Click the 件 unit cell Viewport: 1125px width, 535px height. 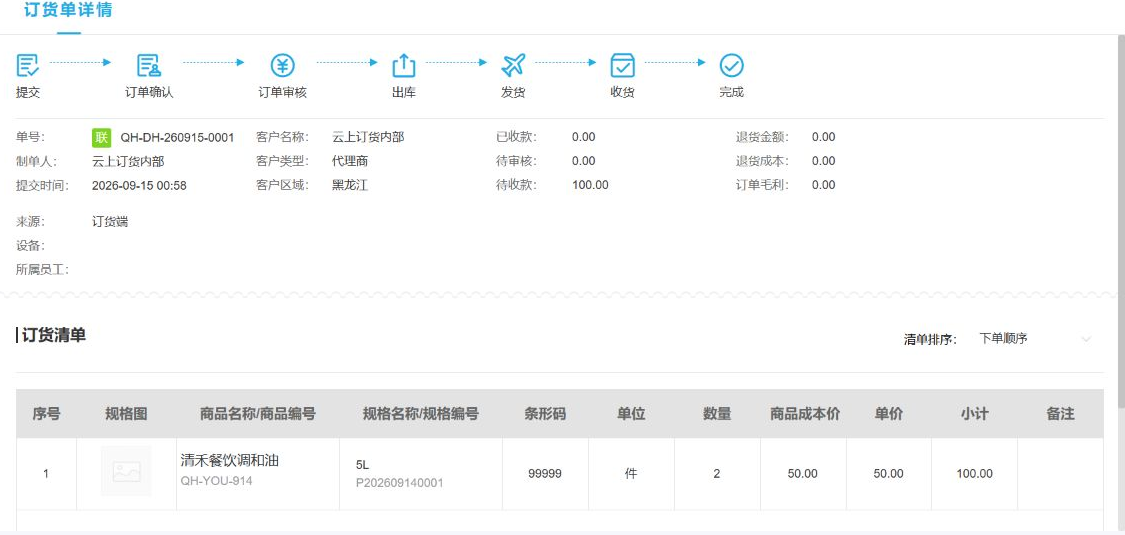pos(631,473)
